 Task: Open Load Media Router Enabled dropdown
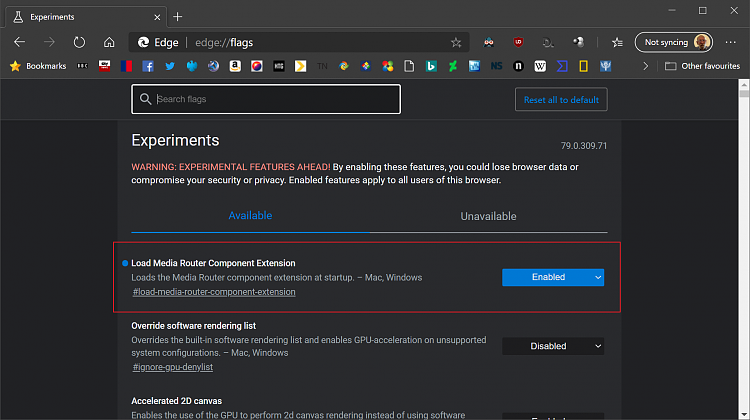(553, 277)
